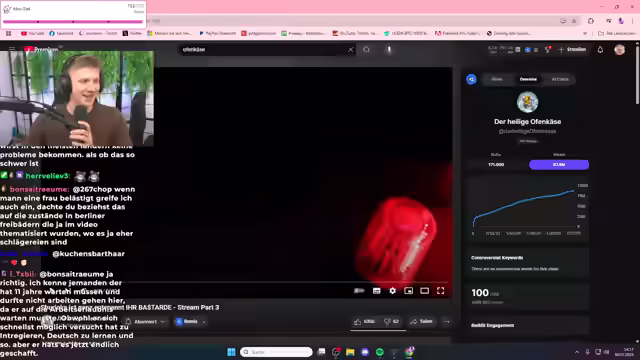Image resolution: width=640 pixels, height=360 pixels.
Task: Open browser extensions puzzle icon
Action: pyautogui.click(x=591, y=21)
